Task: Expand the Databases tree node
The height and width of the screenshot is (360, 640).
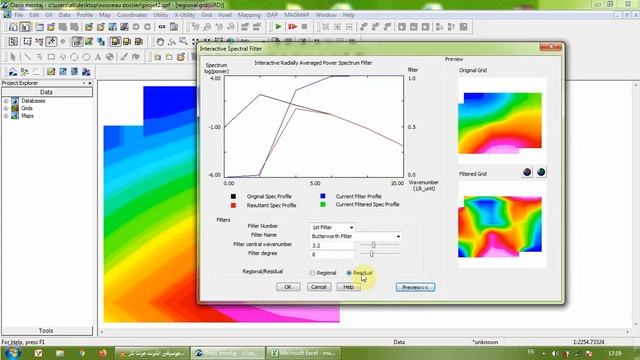Action: [6, 101]
